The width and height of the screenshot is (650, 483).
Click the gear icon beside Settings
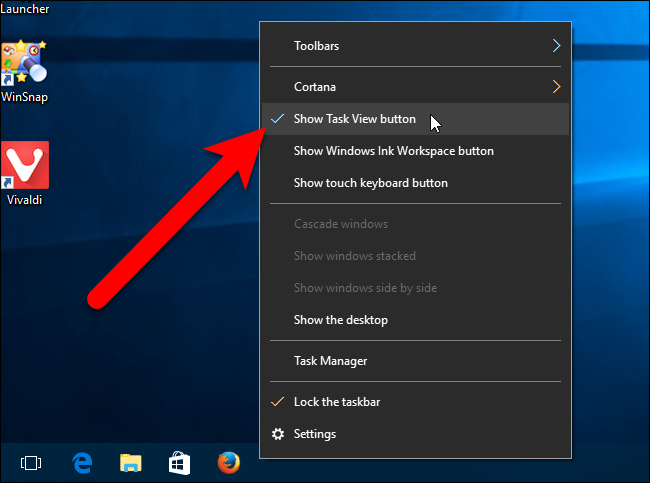278,434
